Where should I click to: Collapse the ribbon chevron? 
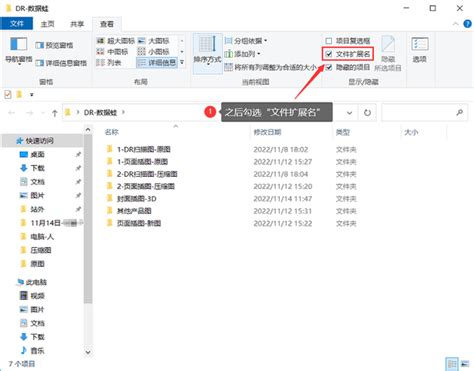pyautogui.click(x=455, y=24)
